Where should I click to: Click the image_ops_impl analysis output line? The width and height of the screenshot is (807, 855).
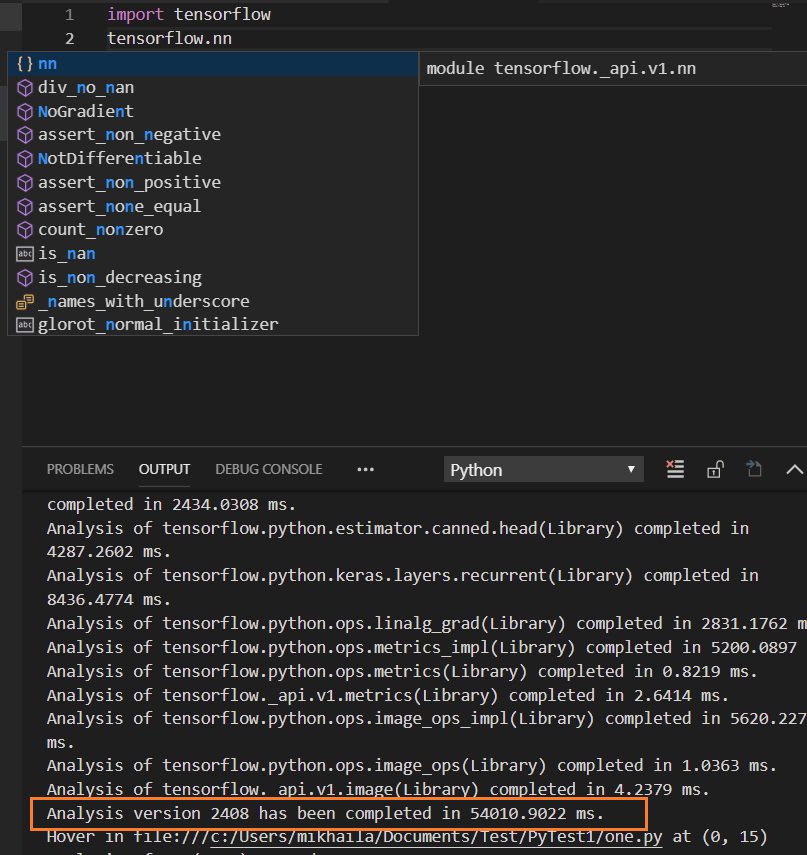tap(426, 731)
